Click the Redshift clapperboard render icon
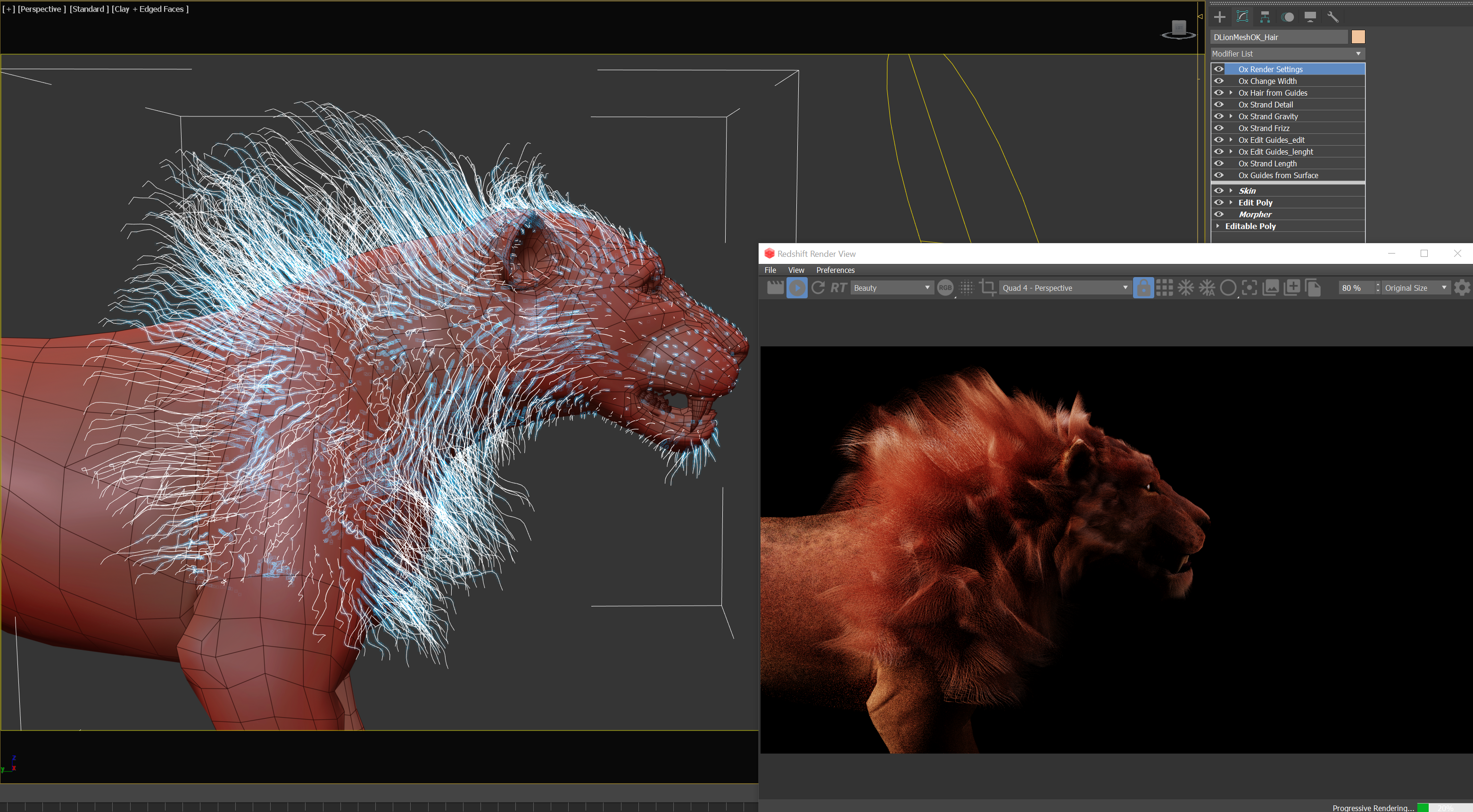 click(x=775, y=287)
